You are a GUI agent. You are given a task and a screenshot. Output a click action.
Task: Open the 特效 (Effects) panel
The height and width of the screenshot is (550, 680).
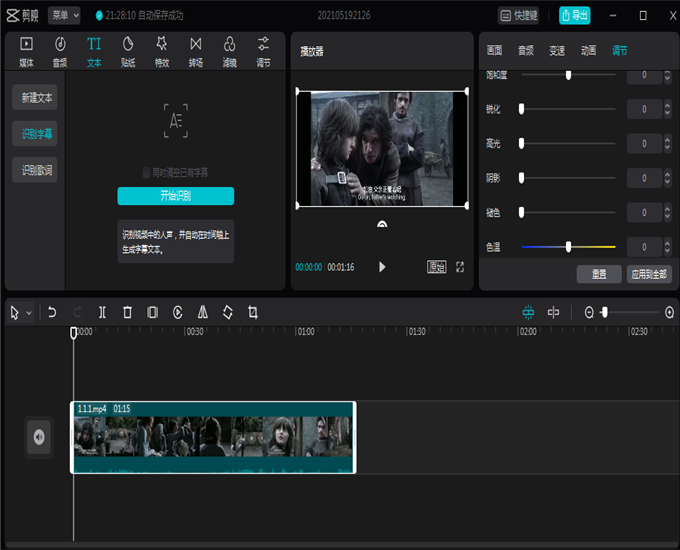coord(162,50)
